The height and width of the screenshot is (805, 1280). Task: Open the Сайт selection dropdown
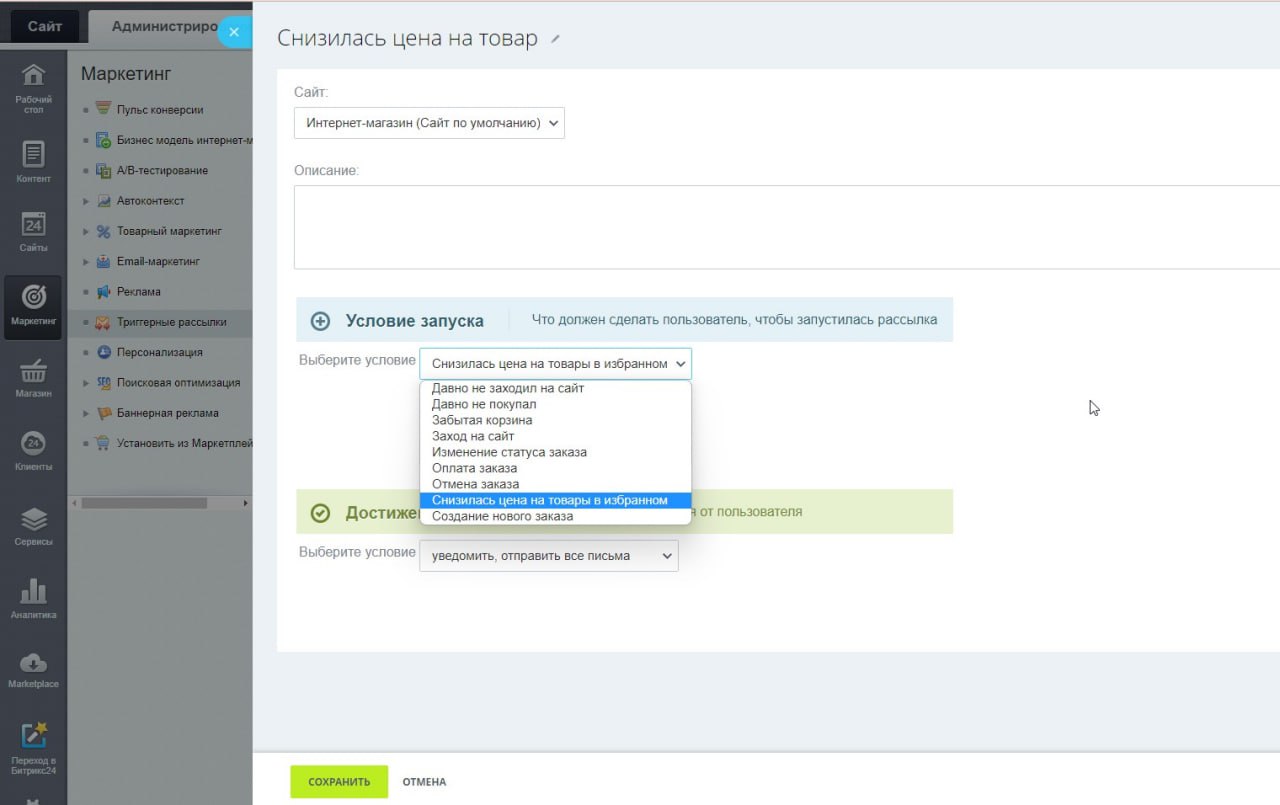coord(429,123)
